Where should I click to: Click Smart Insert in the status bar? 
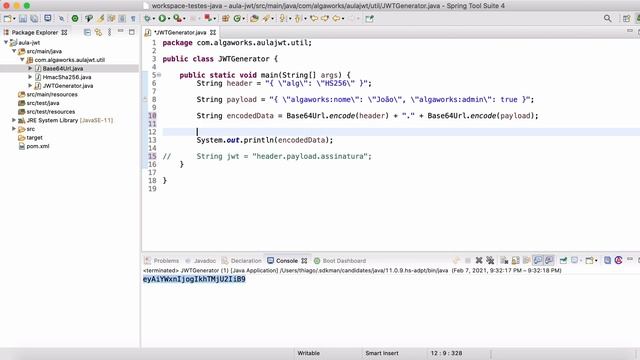382,353
